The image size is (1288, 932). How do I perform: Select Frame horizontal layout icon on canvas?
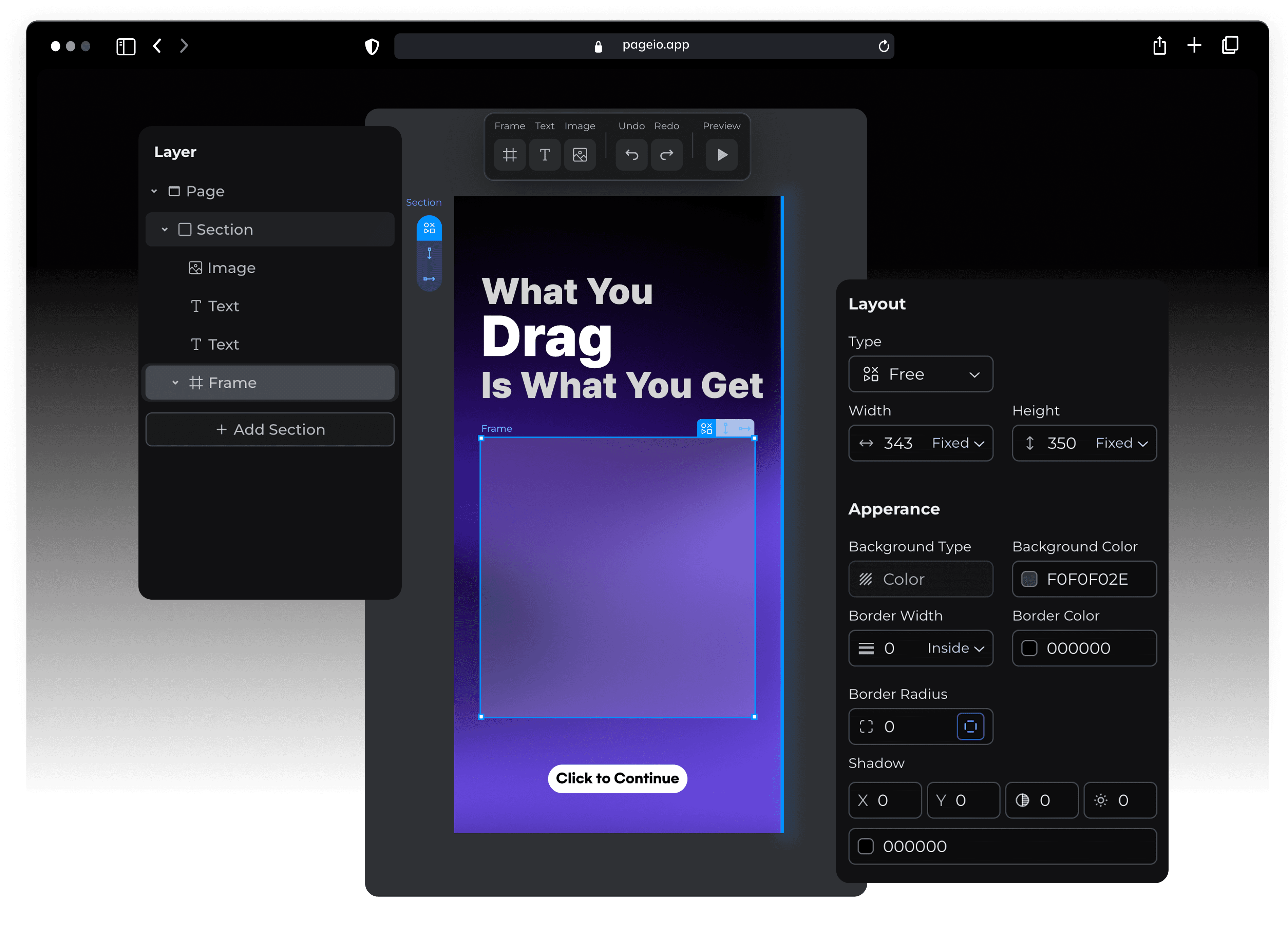(744, 428)
